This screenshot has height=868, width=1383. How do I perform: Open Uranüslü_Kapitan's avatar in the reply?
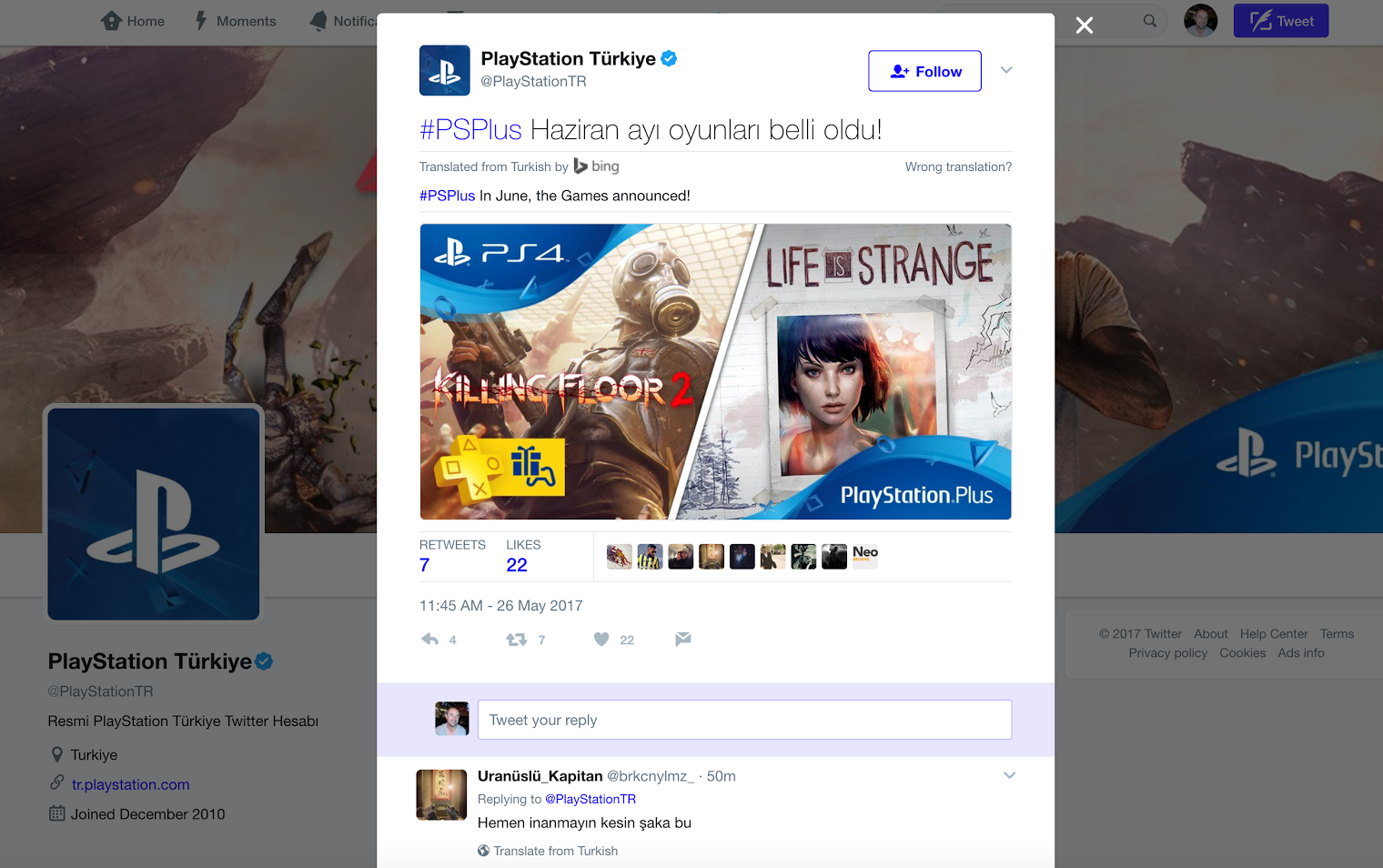(441, 794)
